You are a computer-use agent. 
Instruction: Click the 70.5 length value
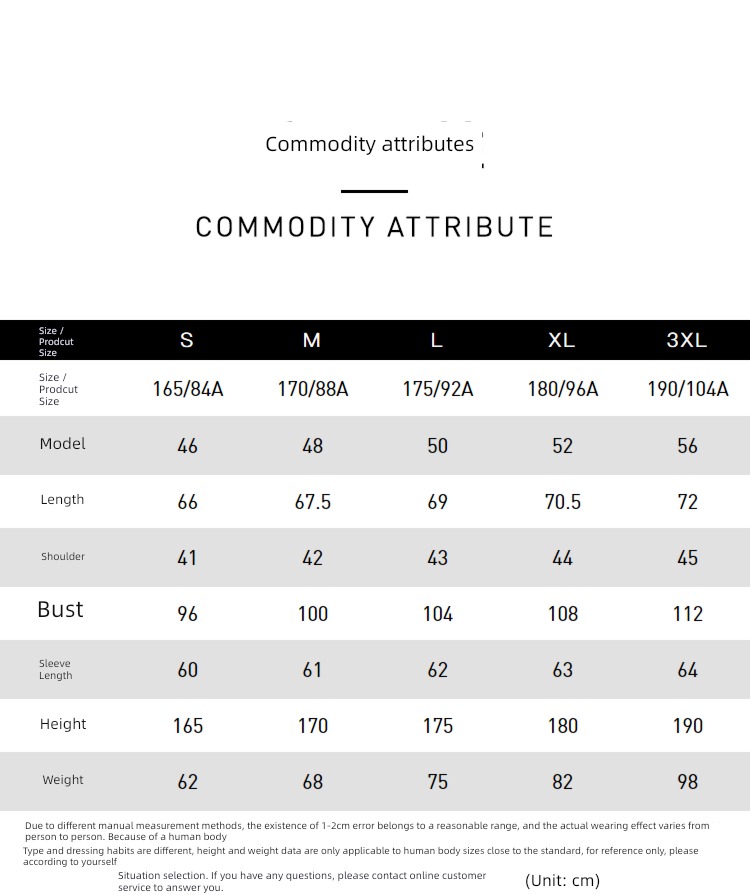point(563,502)
